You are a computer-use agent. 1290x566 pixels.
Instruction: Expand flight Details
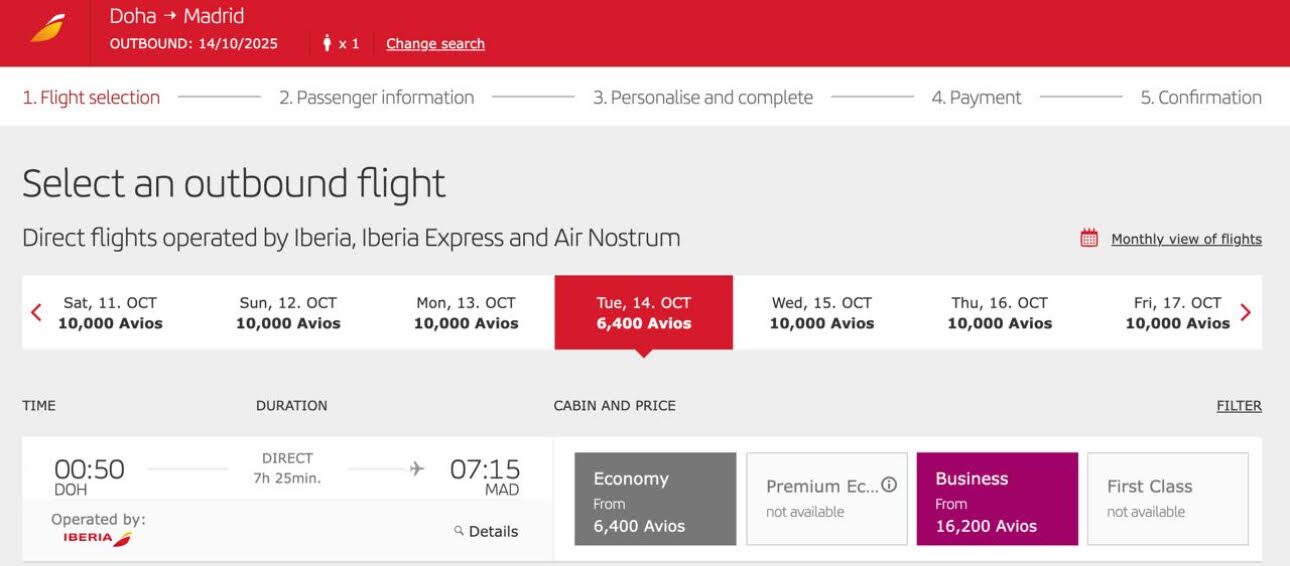493,531
